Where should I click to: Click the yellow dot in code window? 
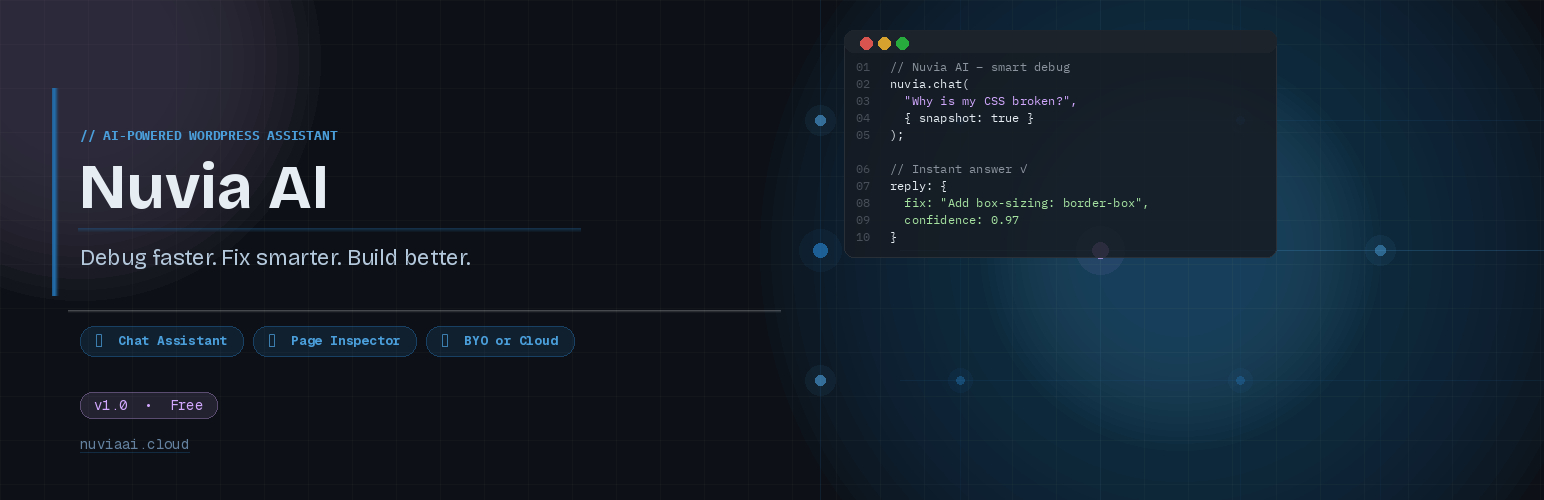coord(884,43)
